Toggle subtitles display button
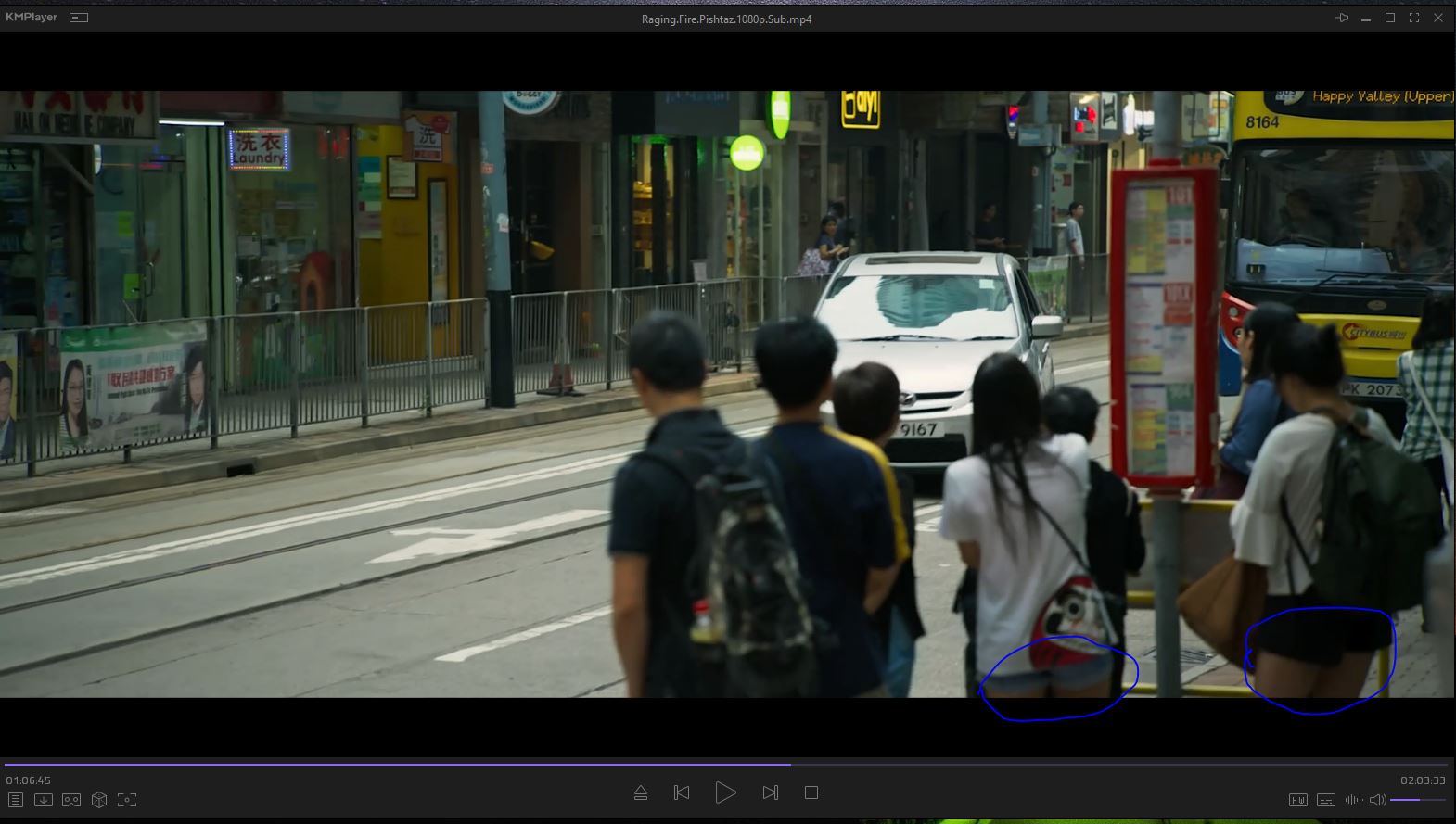 [1326, 800]
